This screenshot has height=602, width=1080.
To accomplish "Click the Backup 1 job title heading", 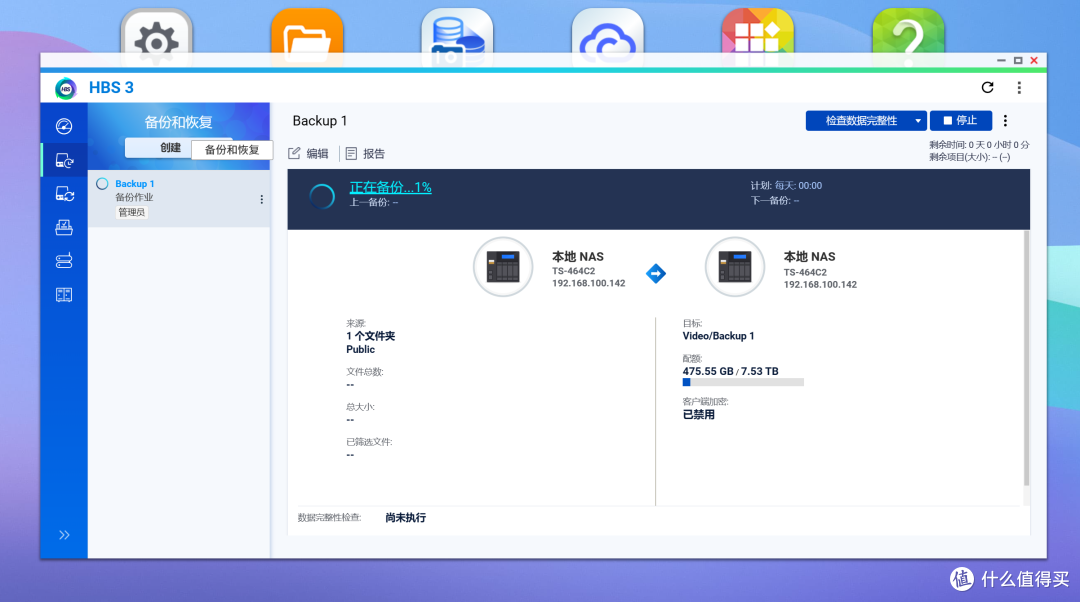I will click(x=320, y=121).
